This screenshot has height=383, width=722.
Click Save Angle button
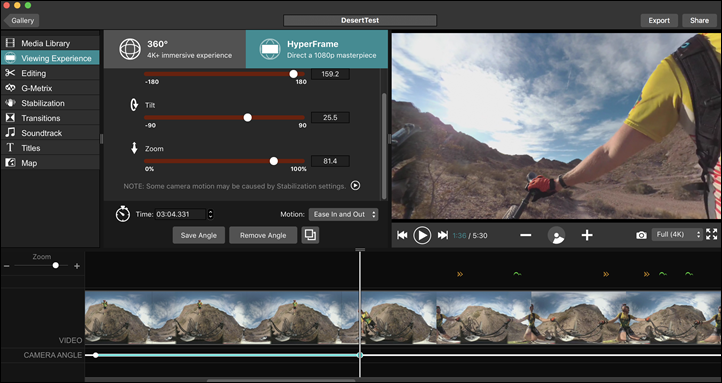click(198, 235)
